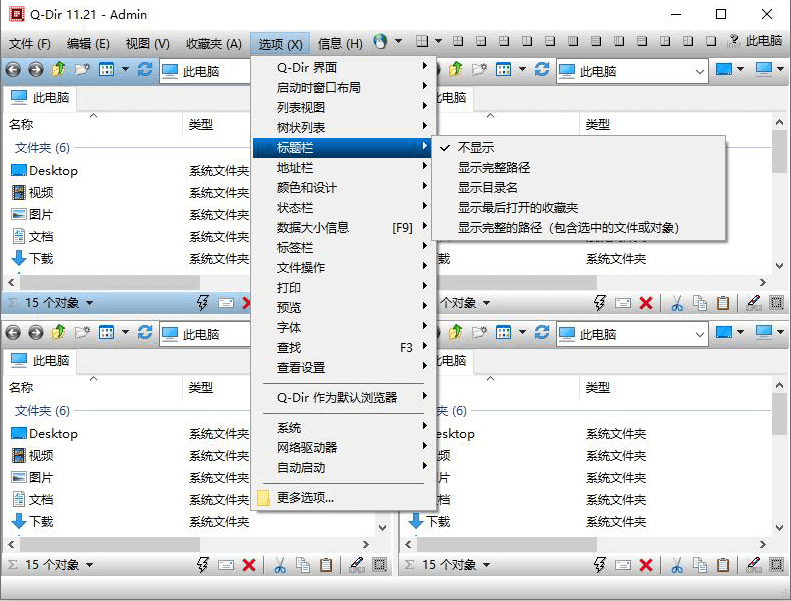Click the blue screen icon in the top-right pane toolbar
Image resolution: width=791 pixels, height=601 pixels.
[724, 69]
